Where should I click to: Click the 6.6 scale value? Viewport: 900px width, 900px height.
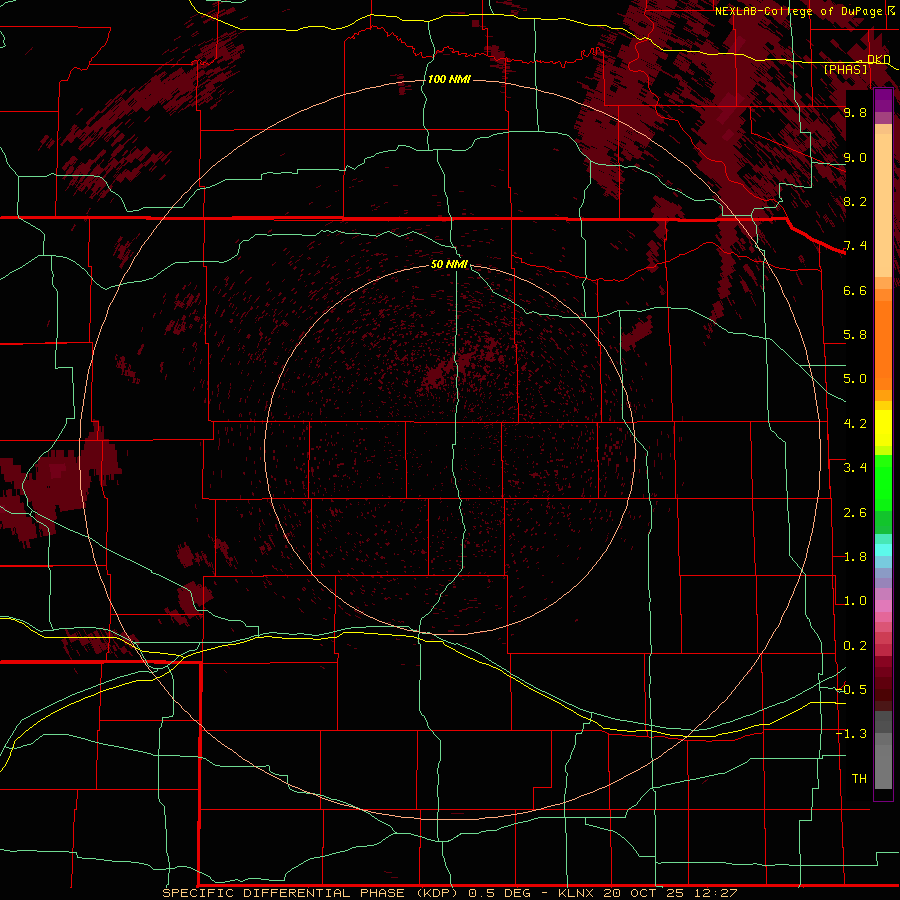(855, 291)
